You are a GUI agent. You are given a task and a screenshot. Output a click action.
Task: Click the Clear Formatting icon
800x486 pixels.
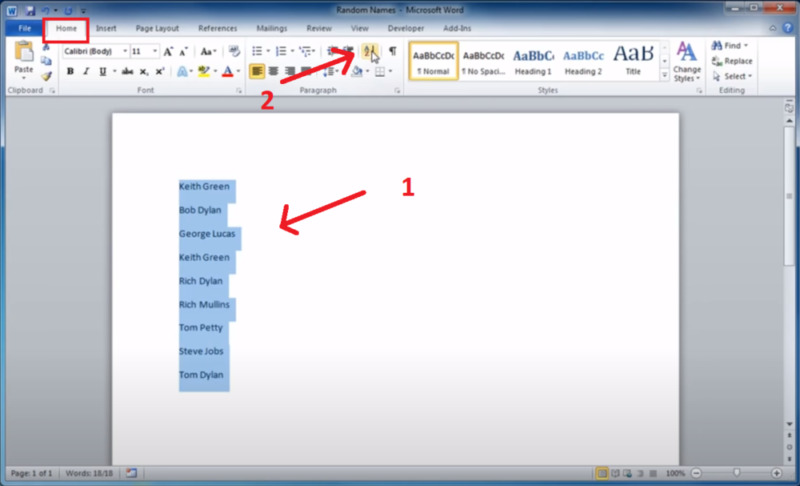click(234, 51)
